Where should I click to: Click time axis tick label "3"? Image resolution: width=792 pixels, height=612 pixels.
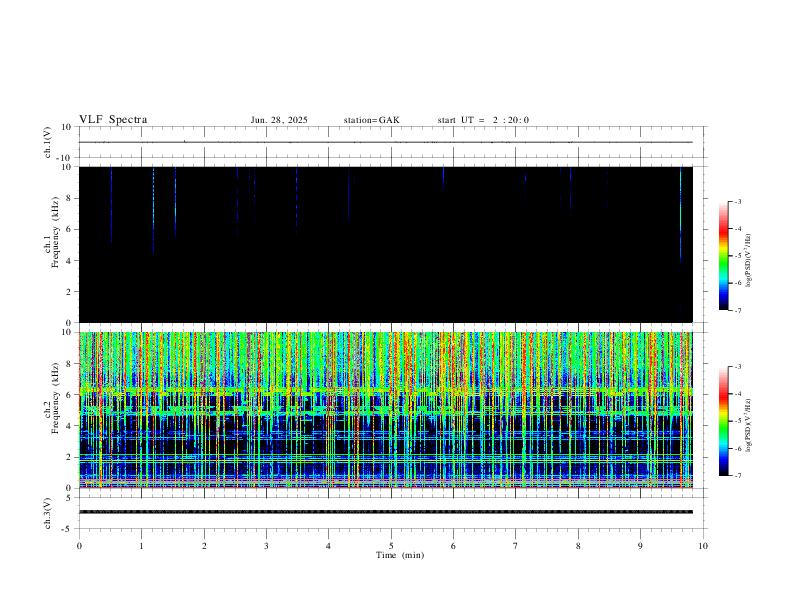tap(266, 546)
